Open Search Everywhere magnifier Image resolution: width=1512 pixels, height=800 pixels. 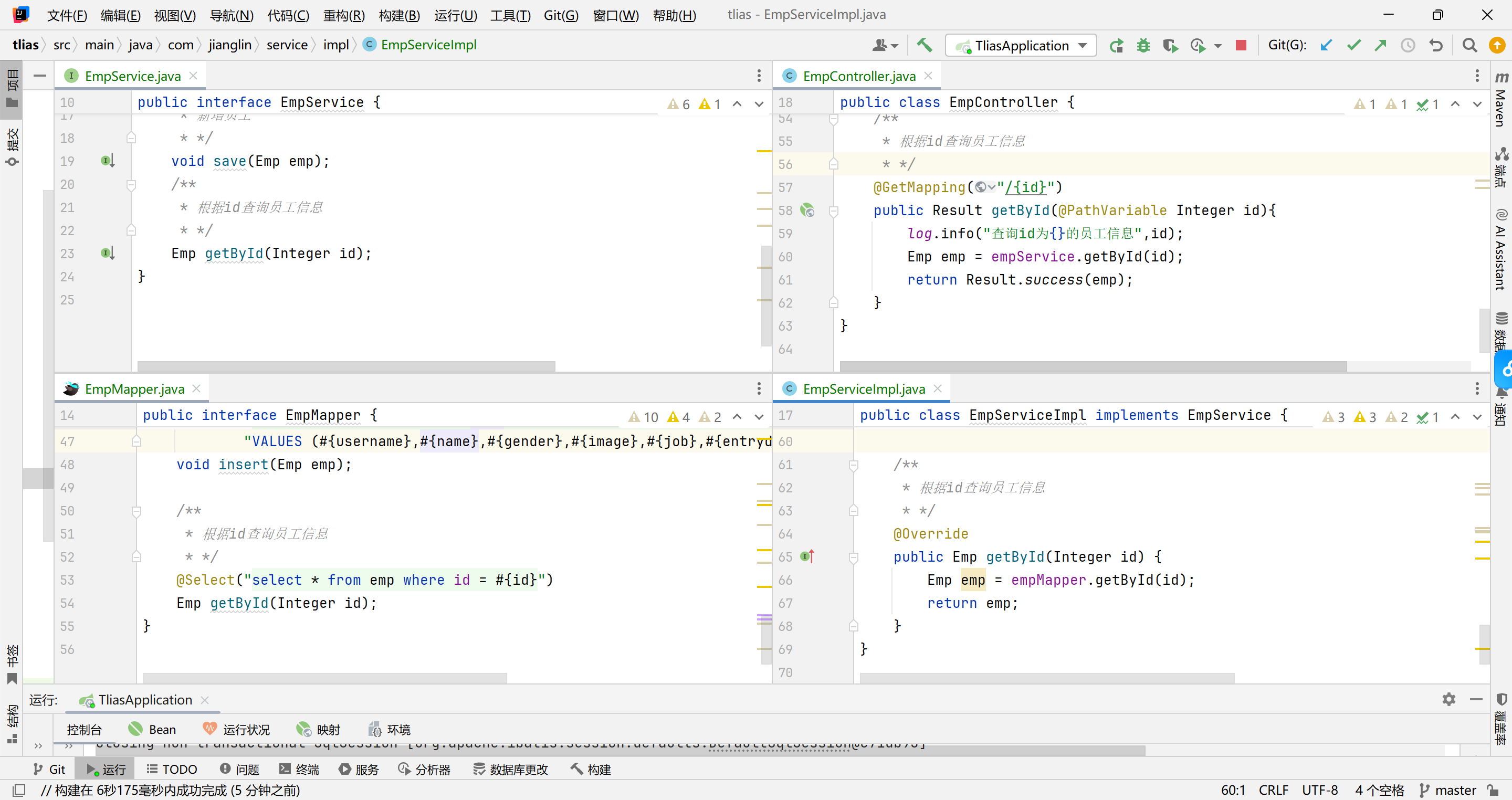(1469, 45)
